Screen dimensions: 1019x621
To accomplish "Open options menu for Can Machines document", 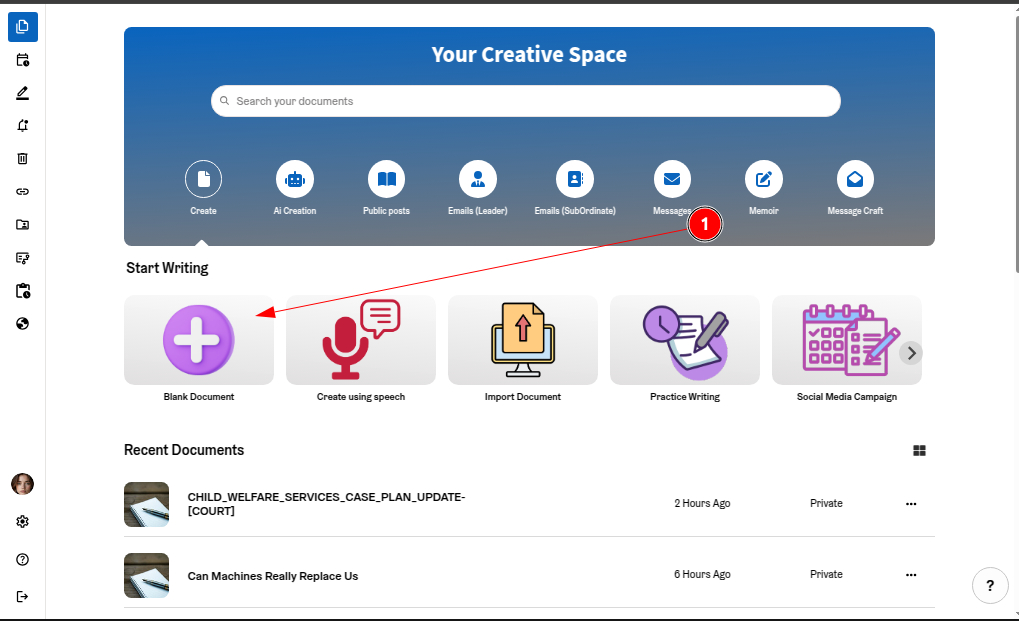I will coord(911,575).
